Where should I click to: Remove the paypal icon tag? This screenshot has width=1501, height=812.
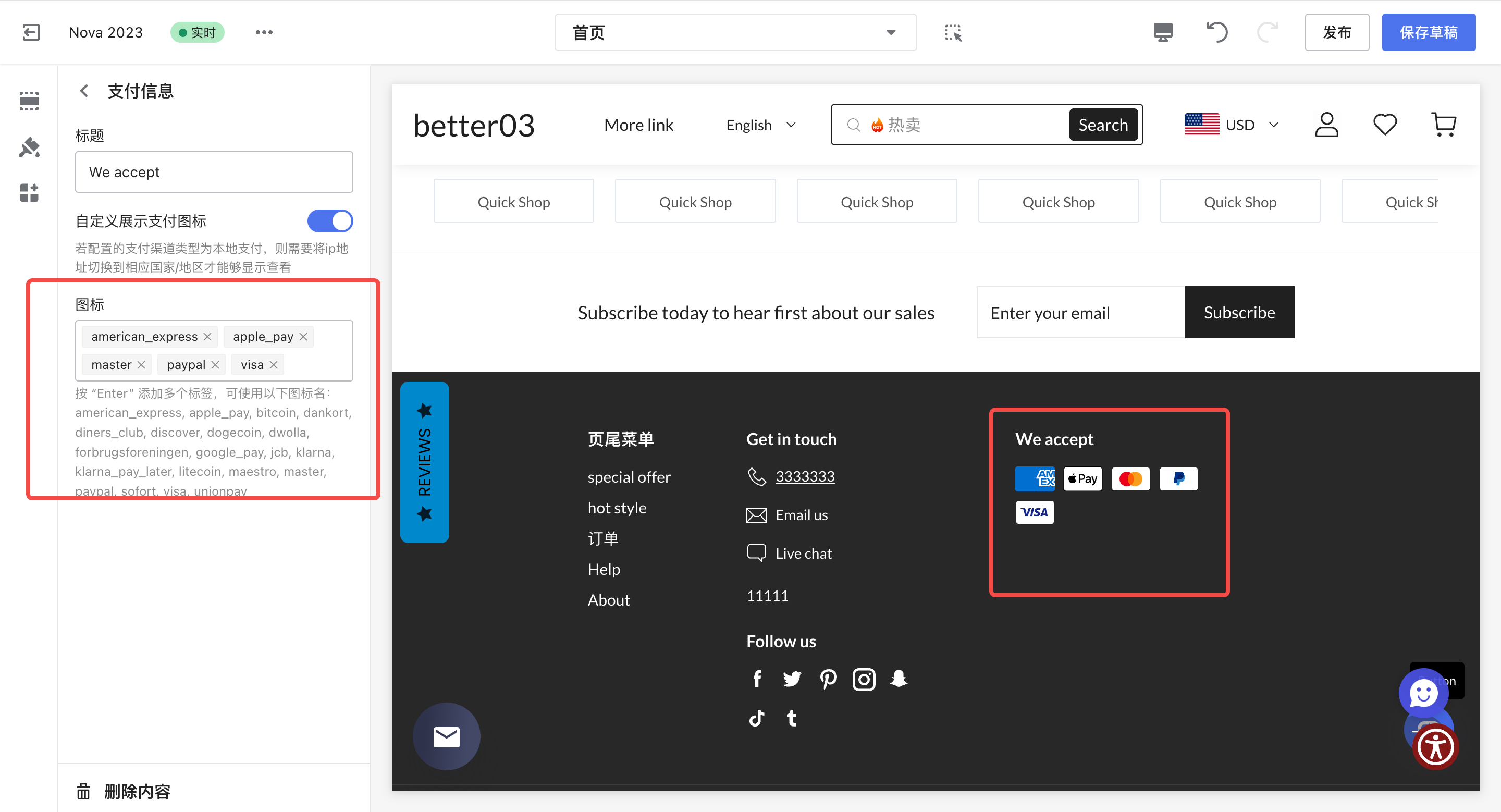[215, 365]
